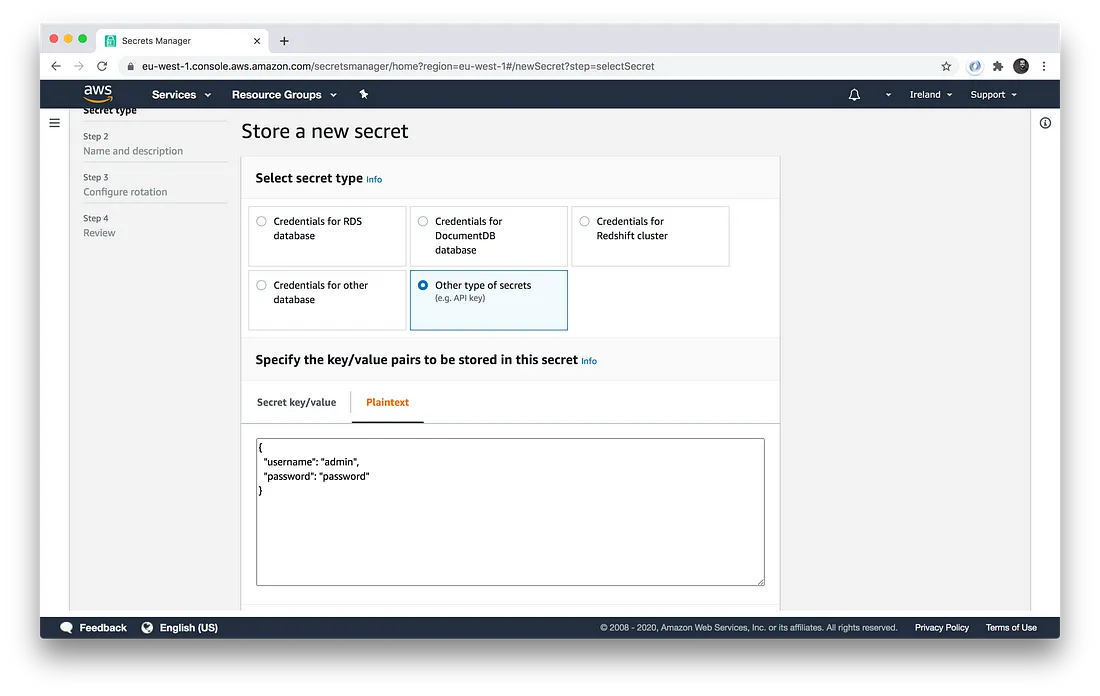
Task: Click the pin shortcut icon in AWS navbar
Action: point(363,94)
